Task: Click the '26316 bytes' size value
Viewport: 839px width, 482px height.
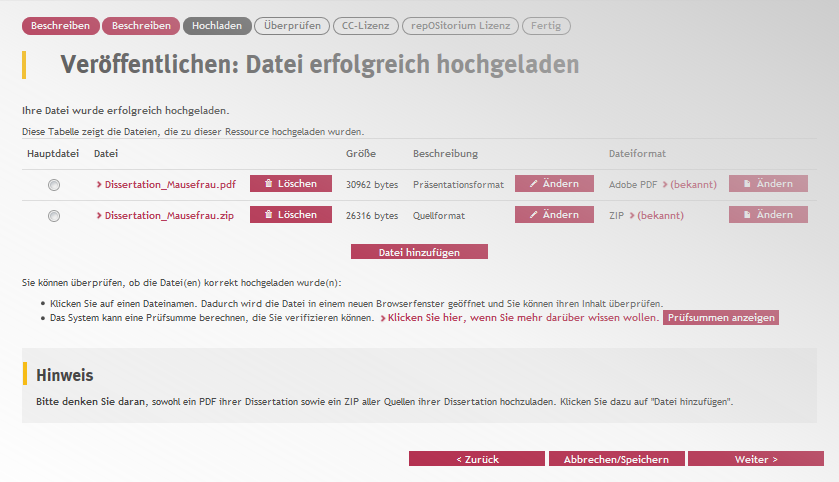Action: [x=372, y=216]
